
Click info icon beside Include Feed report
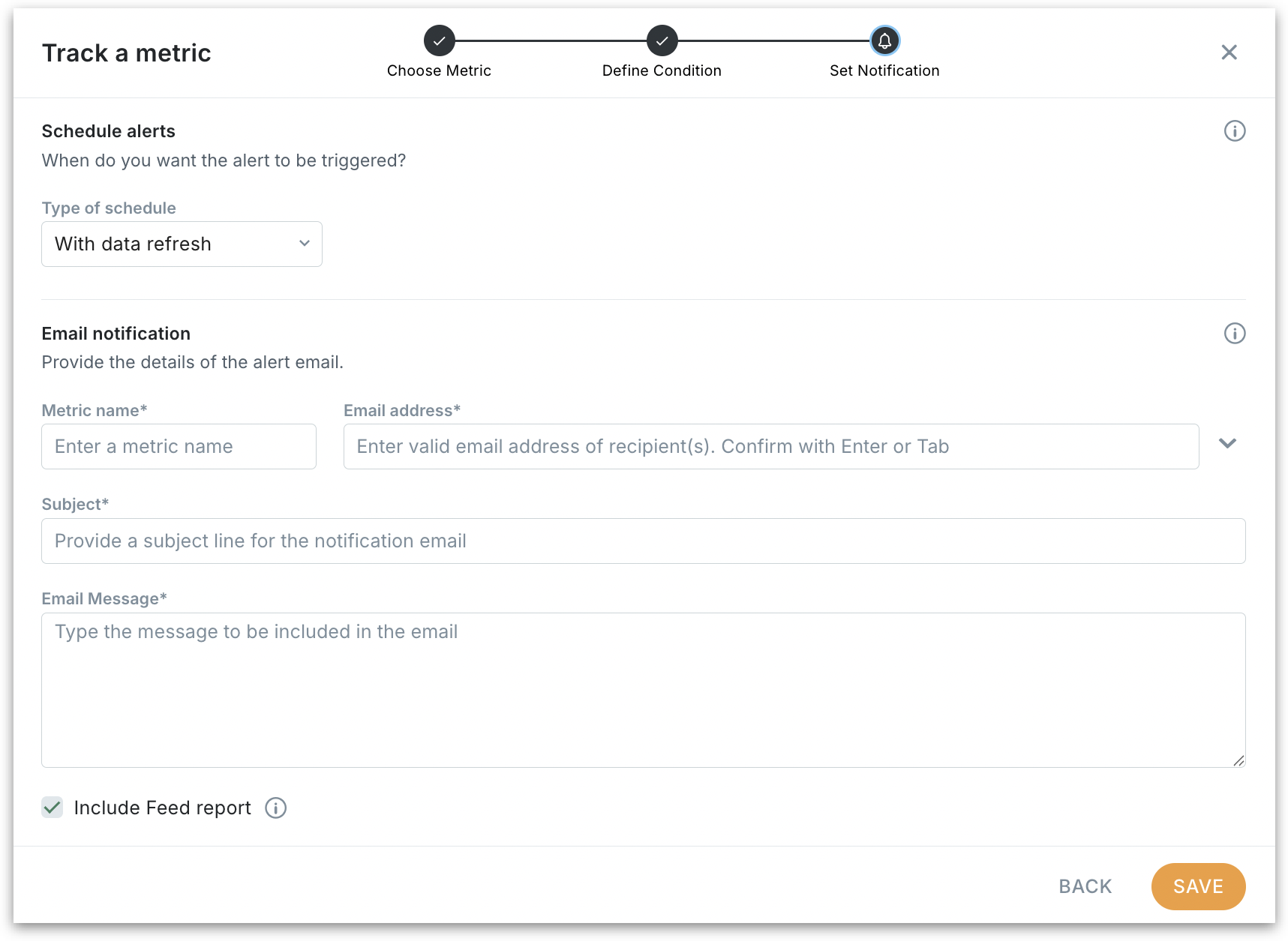(x=275, y=808)
